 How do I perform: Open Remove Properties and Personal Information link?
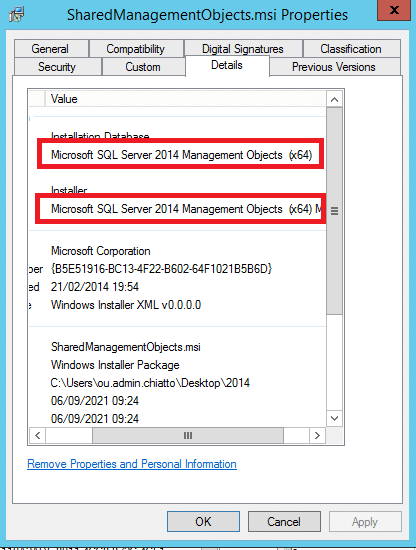[132, 464]
